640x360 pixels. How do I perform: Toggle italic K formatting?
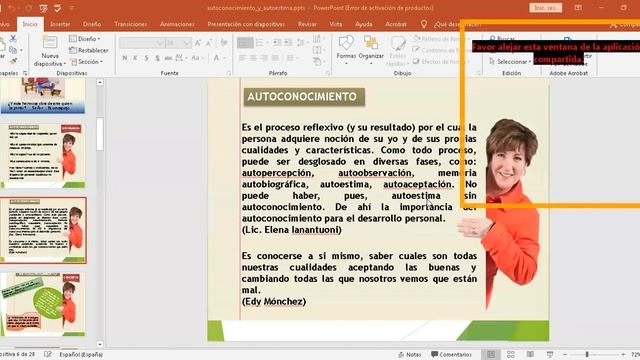coord(135,58)
